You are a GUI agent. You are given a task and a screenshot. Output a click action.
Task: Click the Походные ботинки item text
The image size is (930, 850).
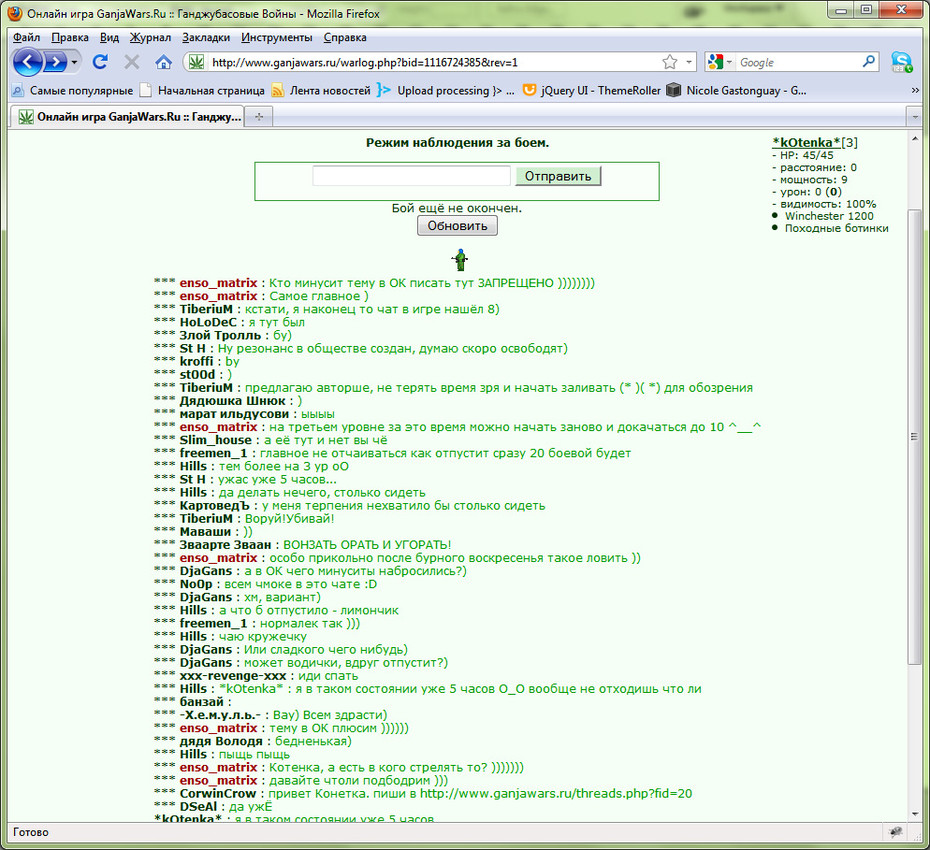(x=836, y=228)
